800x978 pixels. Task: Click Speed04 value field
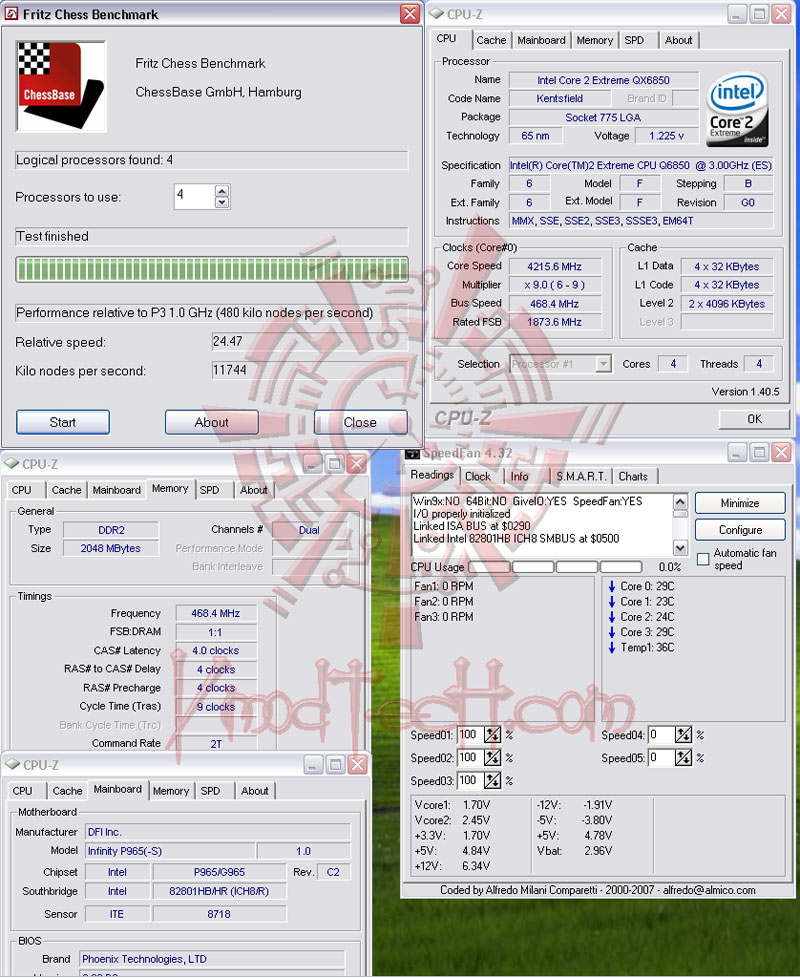662,735
